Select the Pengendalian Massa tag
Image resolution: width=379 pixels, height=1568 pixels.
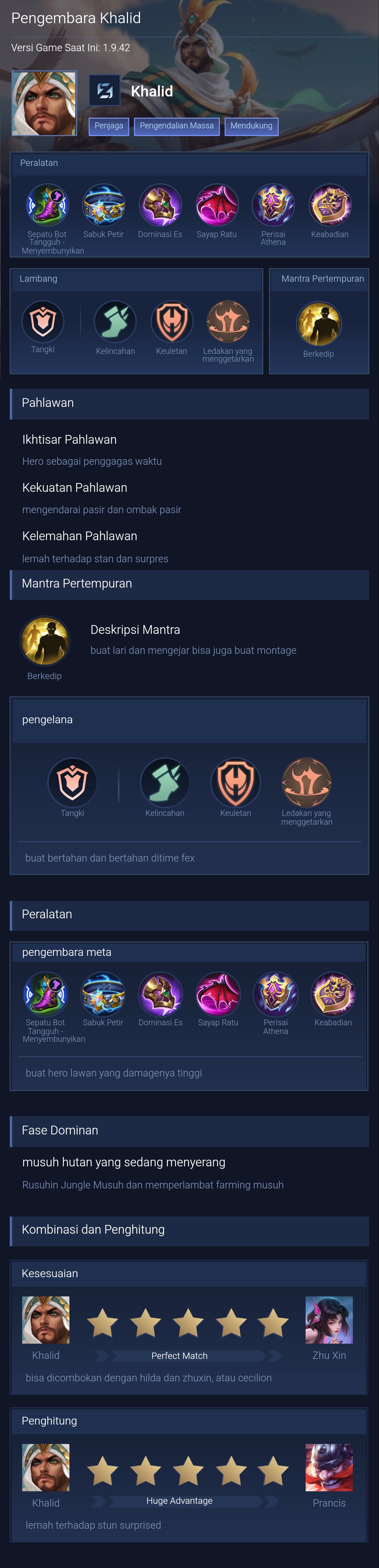(x=176, y=126)
